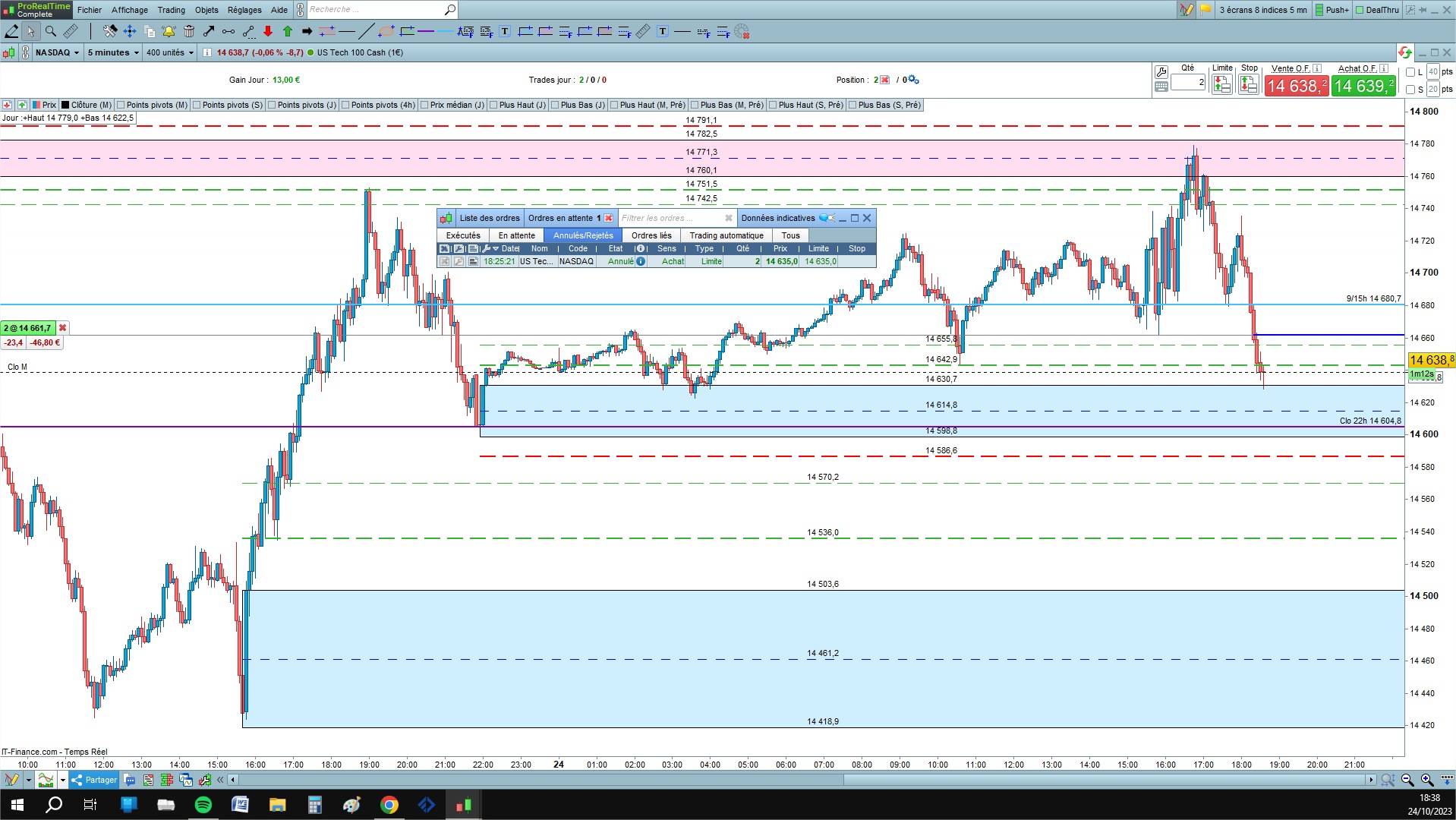Open the NASDAQ instrument dropdown
This screenshot has height=820, width=1456.
[x=58, y=52]
